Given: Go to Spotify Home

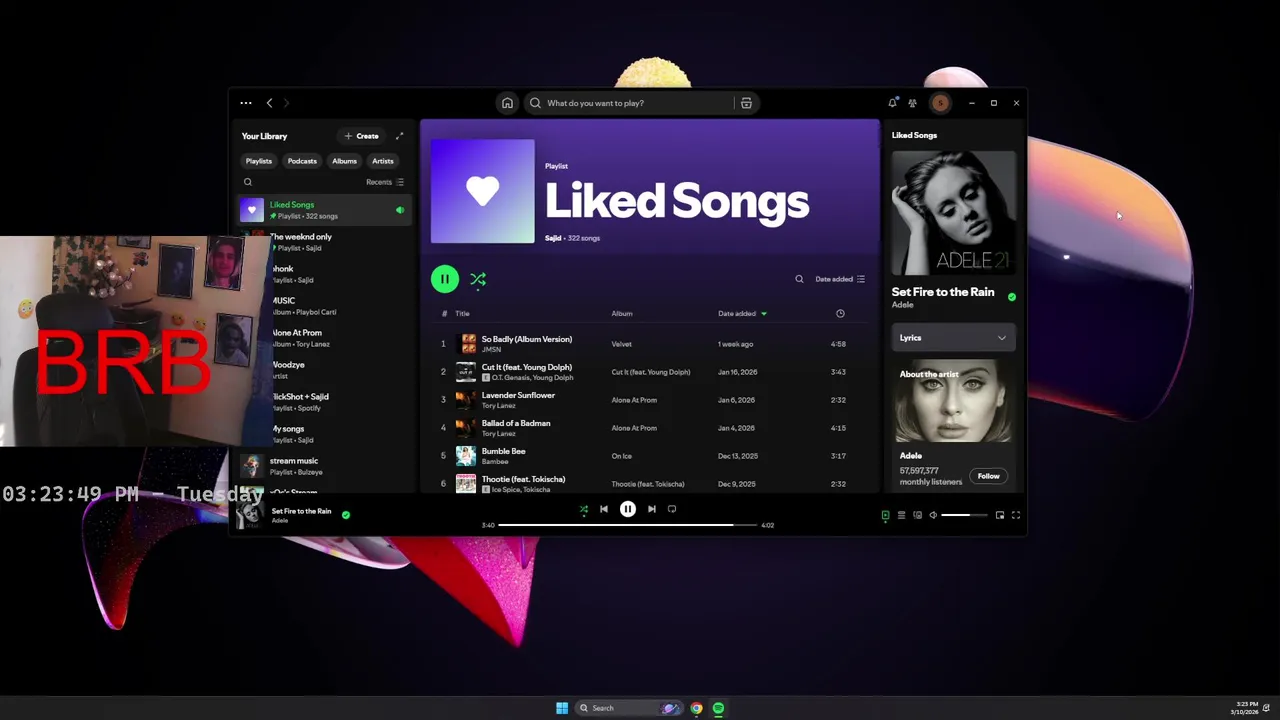Looking at the screenshot, I should [x=507, y=103].
